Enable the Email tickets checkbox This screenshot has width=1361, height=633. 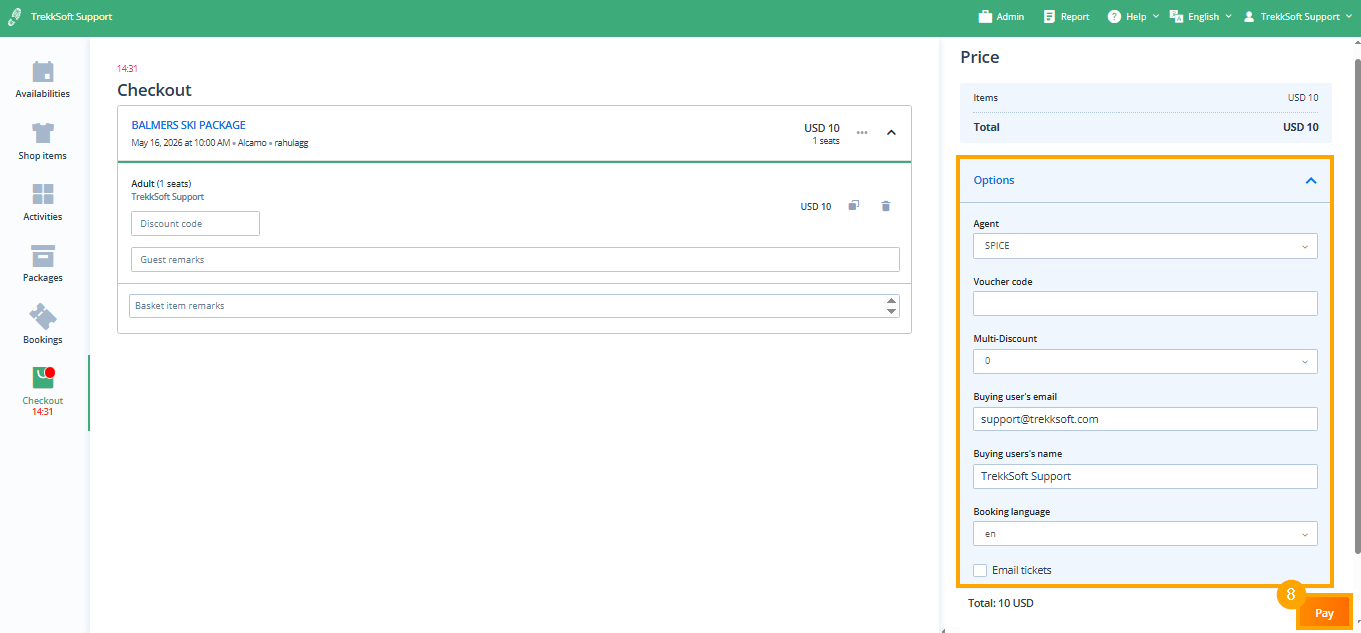click(981, 570)
